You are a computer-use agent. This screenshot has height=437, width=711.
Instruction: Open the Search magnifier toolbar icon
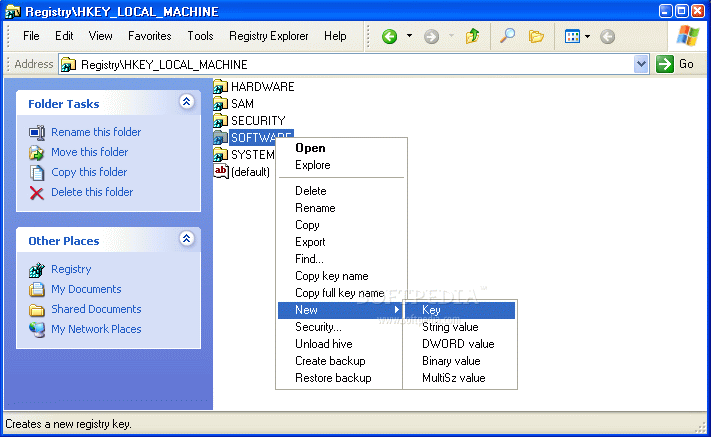tap(507, 36)
